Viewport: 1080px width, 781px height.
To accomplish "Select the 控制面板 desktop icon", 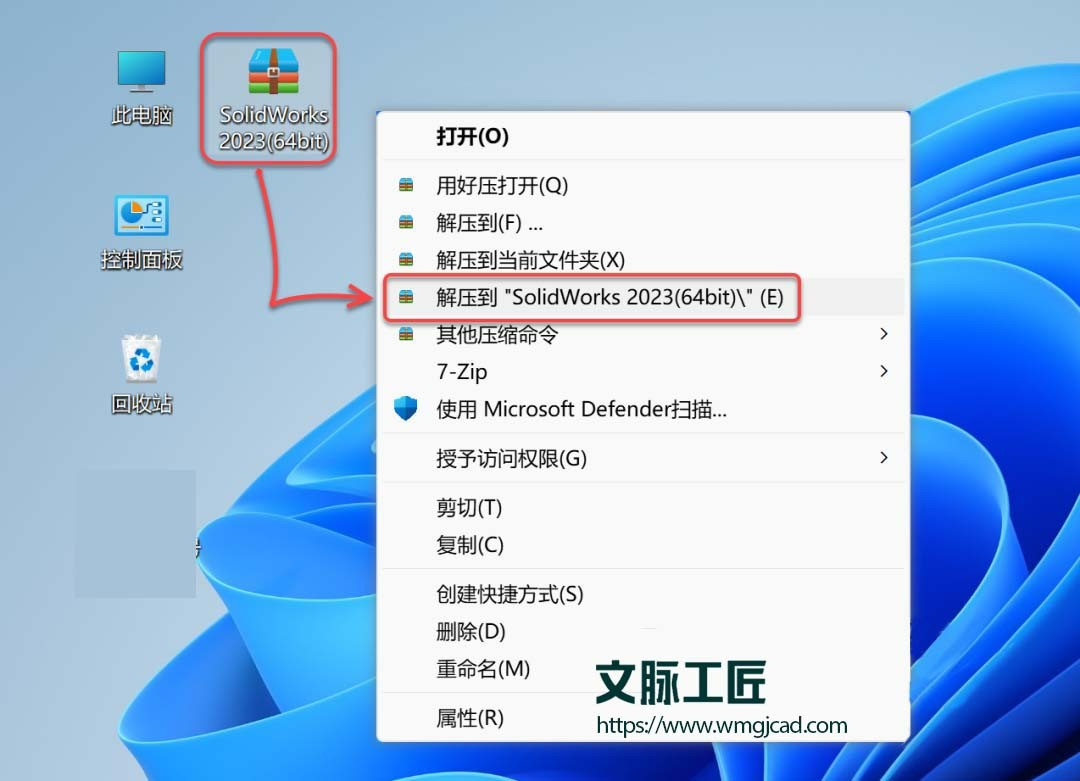I will [x=141, y=216].
